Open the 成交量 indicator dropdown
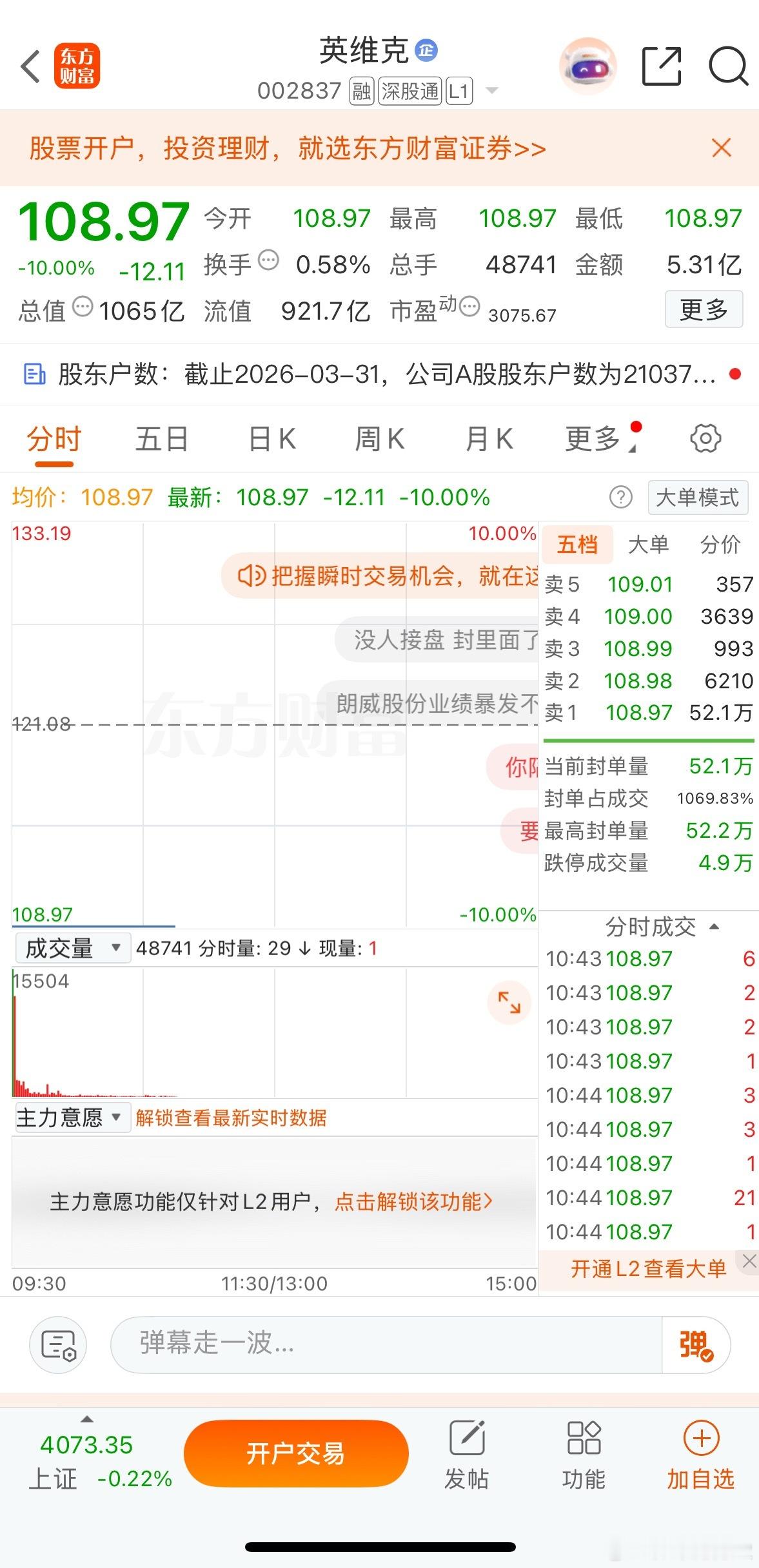This screenshot has height=1568, width=759. (73, 948)
